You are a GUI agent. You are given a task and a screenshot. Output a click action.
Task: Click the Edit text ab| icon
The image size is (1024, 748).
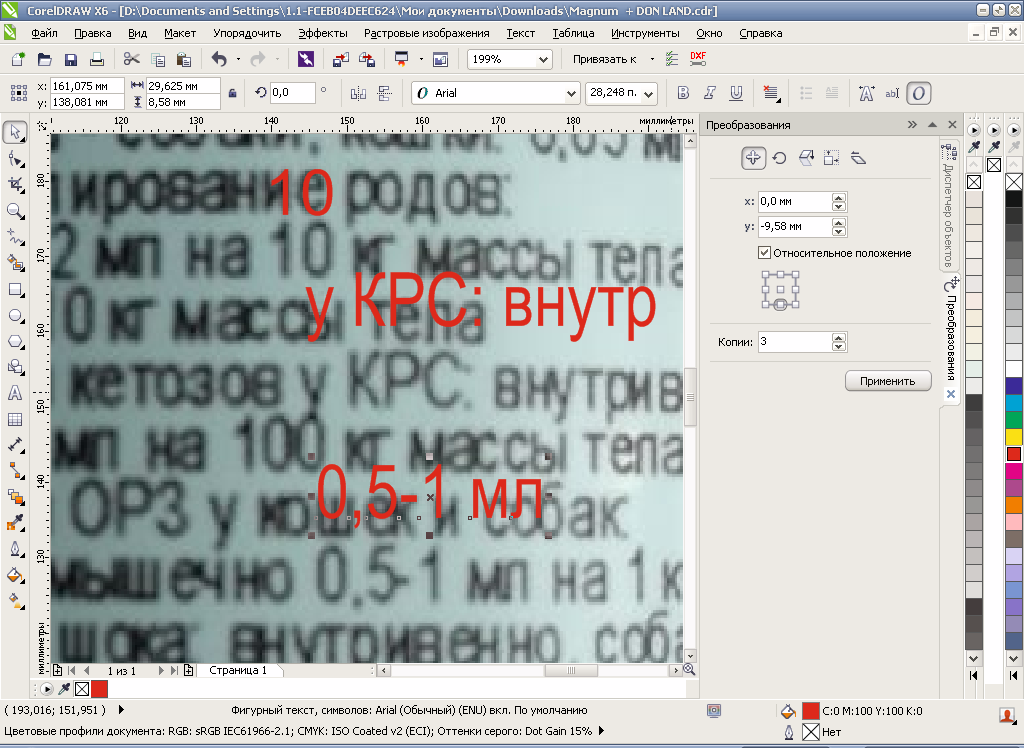[x=891, y=93]
